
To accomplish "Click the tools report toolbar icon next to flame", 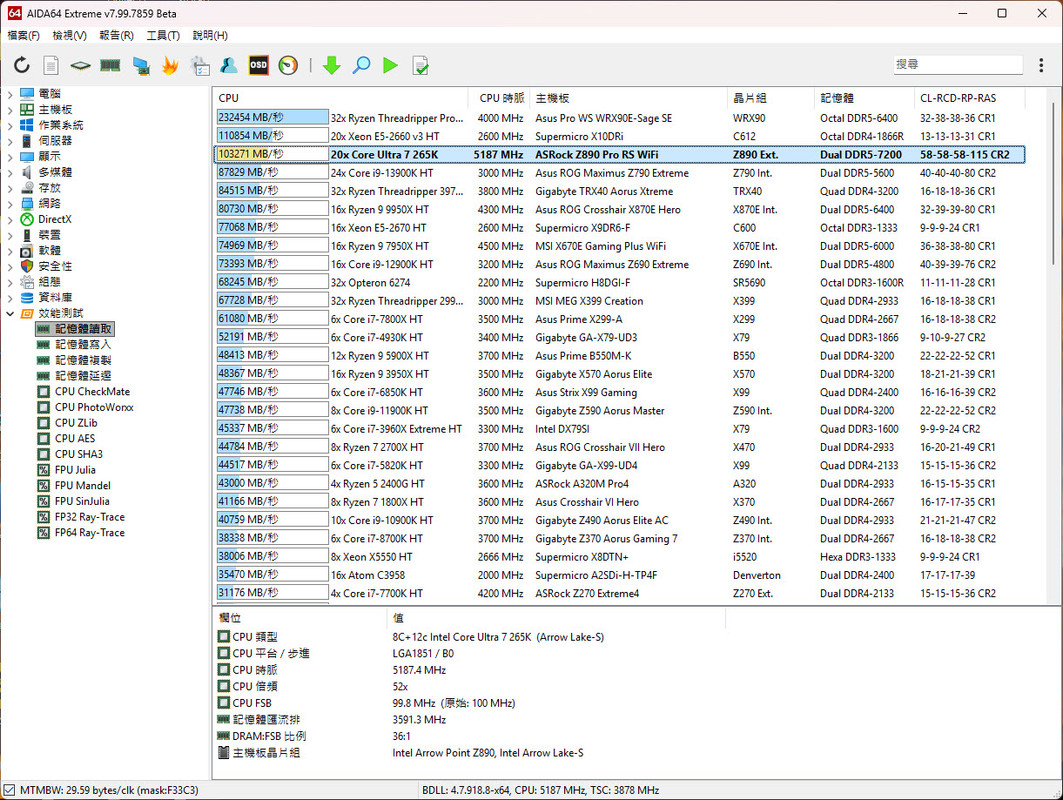I will tap(200, 65).
